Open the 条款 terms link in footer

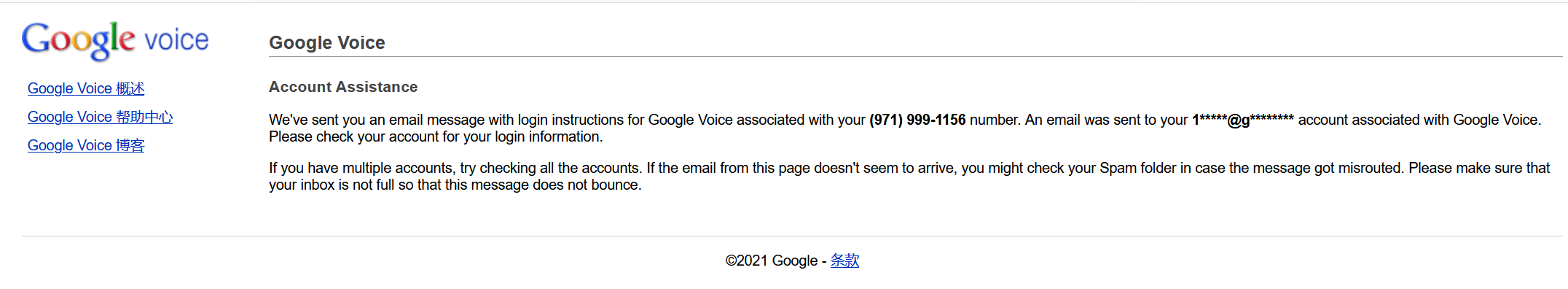pyautogui.click(x=844, y=261)
